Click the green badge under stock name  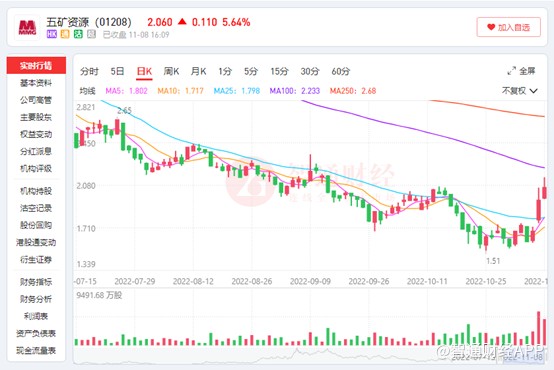coord(78,34)
